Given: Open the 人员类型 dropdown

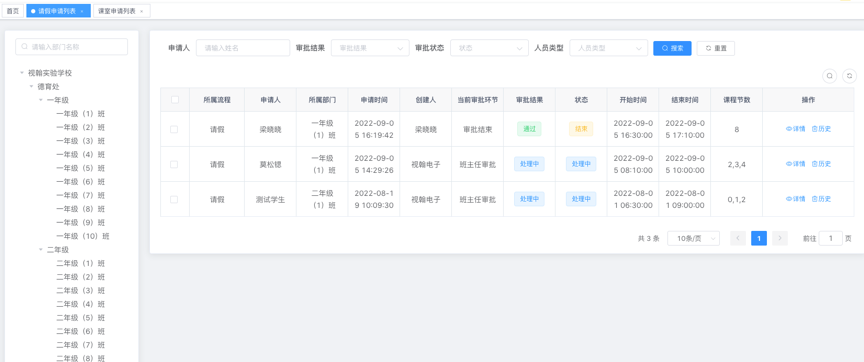Looking at the screenshot, I should pyautogui.click(x=608, y=48).
